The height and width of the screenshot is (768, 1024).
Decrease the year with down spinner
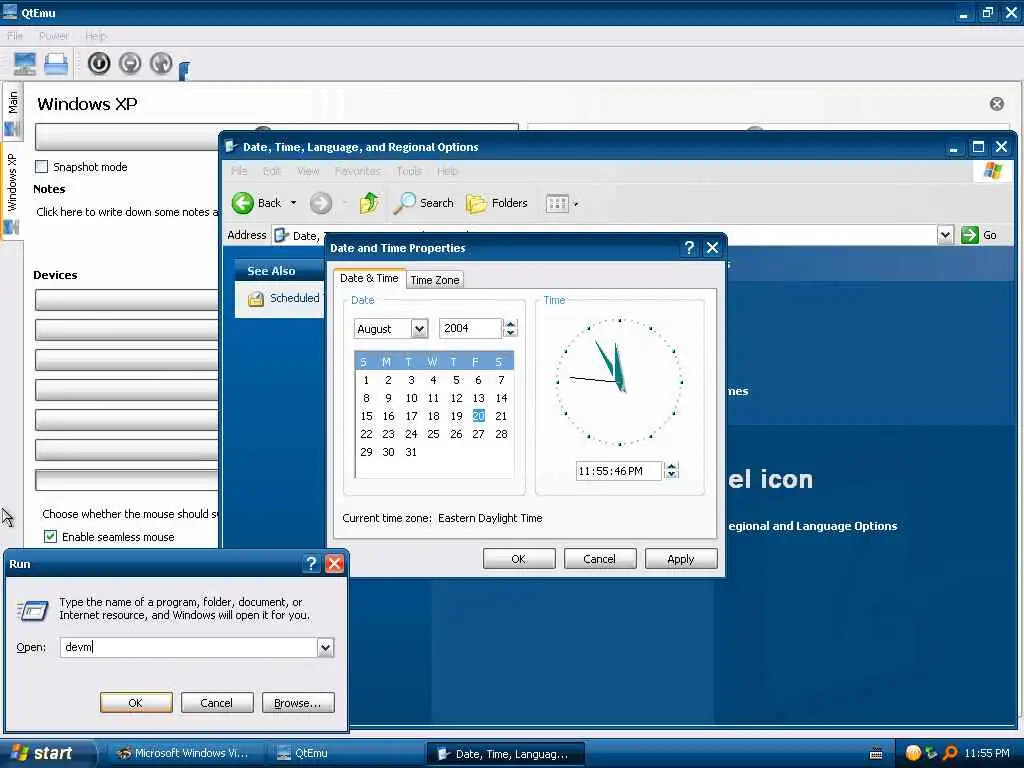[x=511, y=333]
